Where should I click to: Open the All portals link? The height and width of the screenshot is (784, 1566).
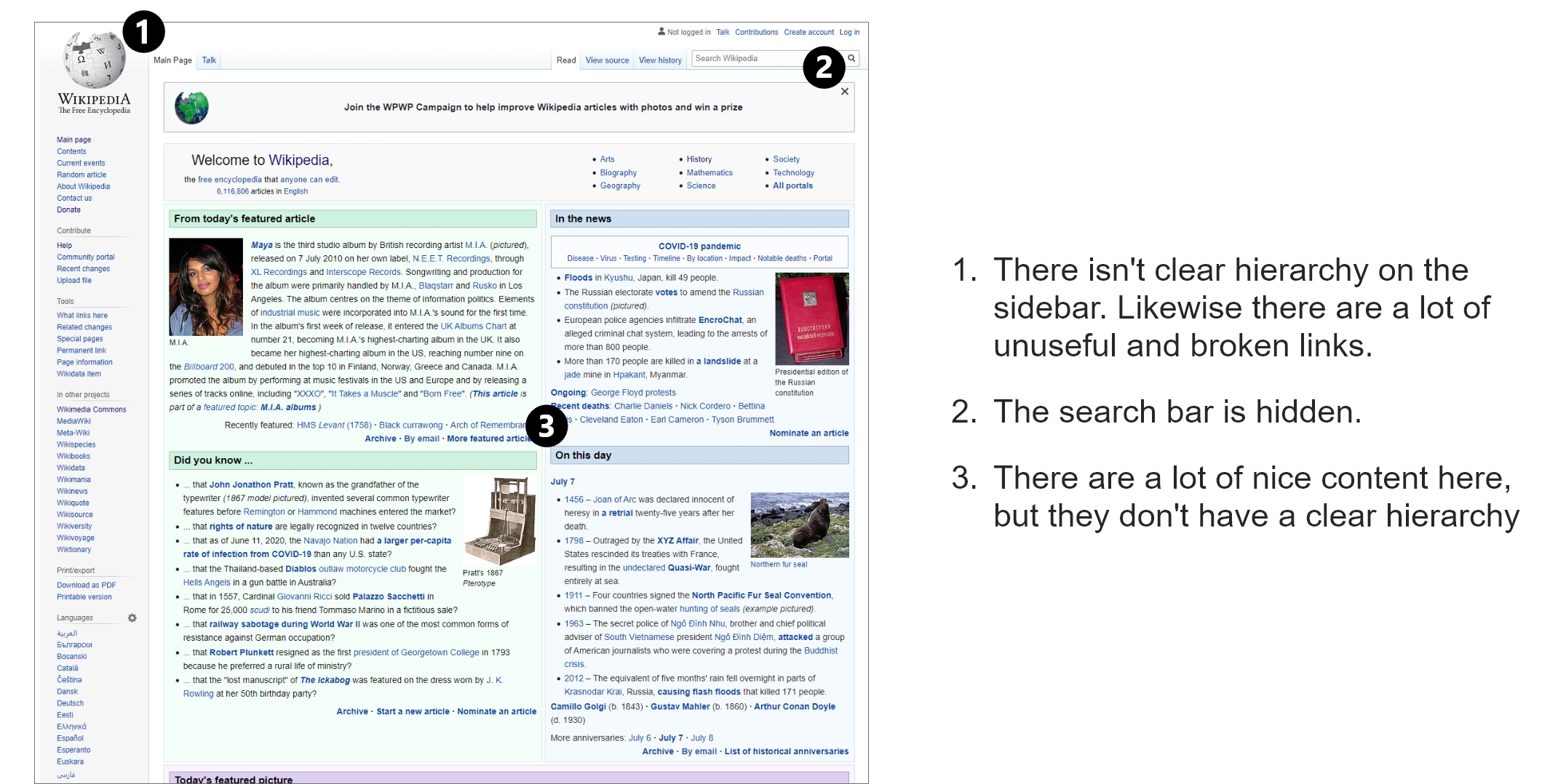[792, 185]
